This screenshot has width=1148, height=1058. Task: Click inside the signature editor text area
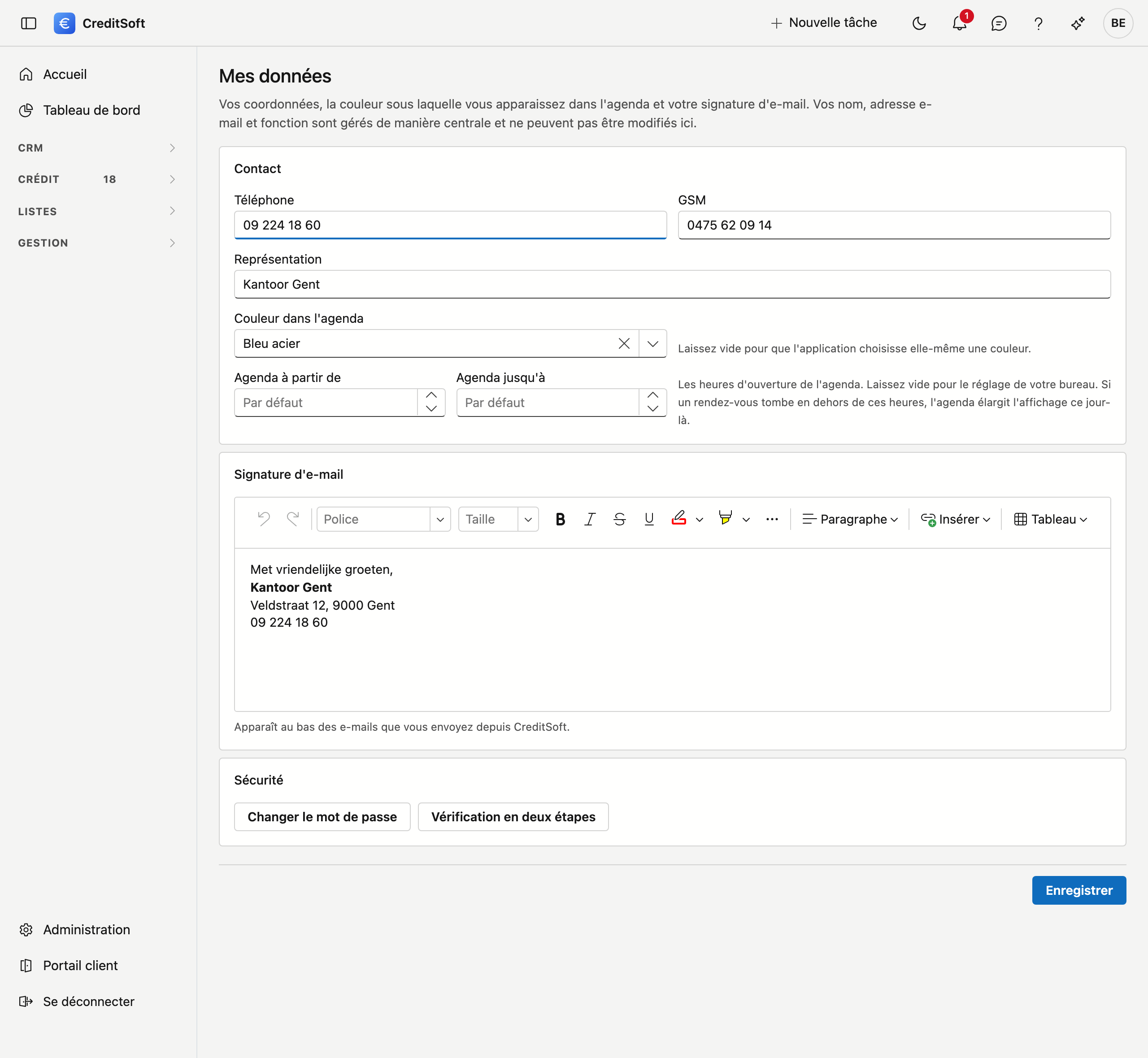coord(672,630)
